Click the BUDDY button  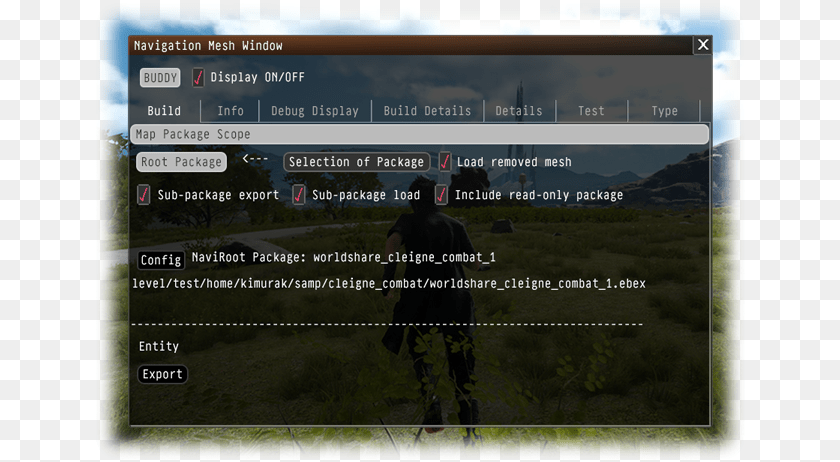160,78
